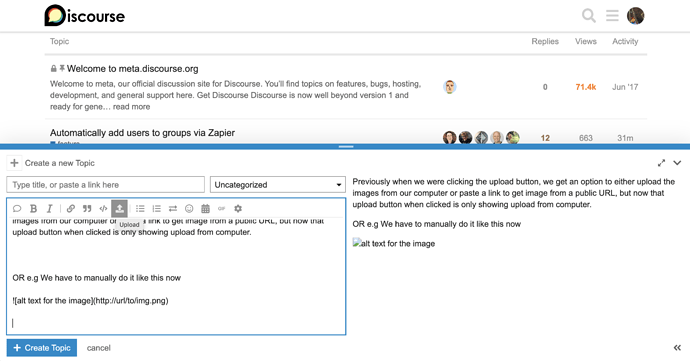Viewport: 690px width, 361px height.
Task: Click the Create Topic button
Action: pos(42,348)
